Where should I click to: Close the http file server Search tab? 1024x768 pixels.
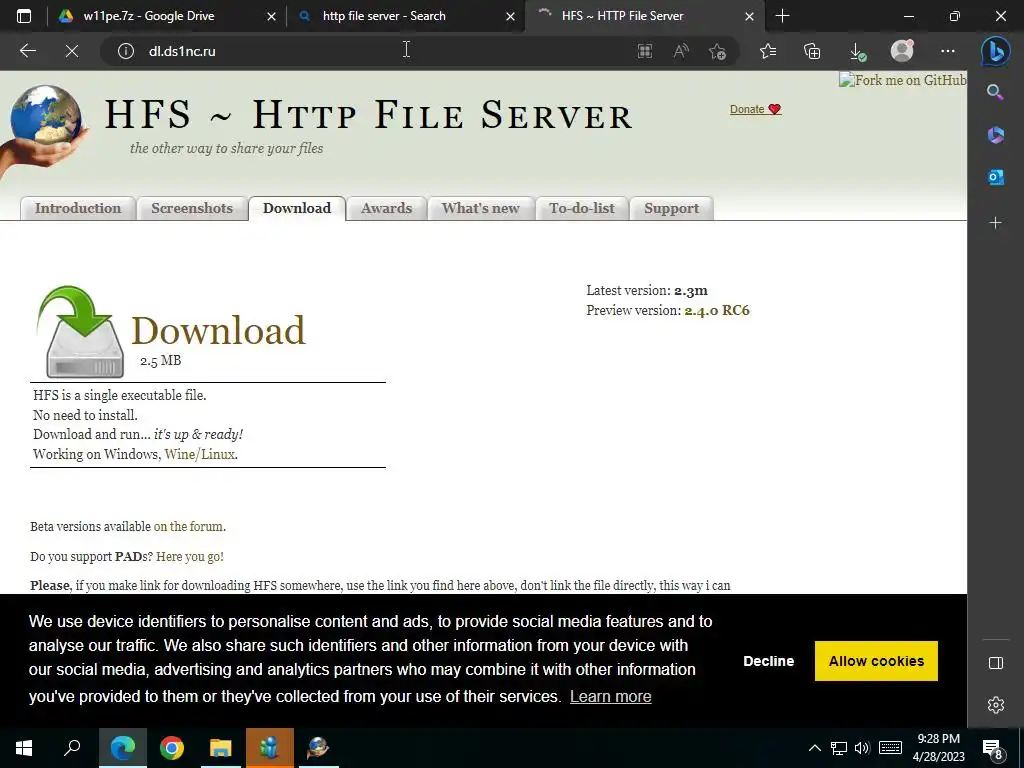pos(511,16)
